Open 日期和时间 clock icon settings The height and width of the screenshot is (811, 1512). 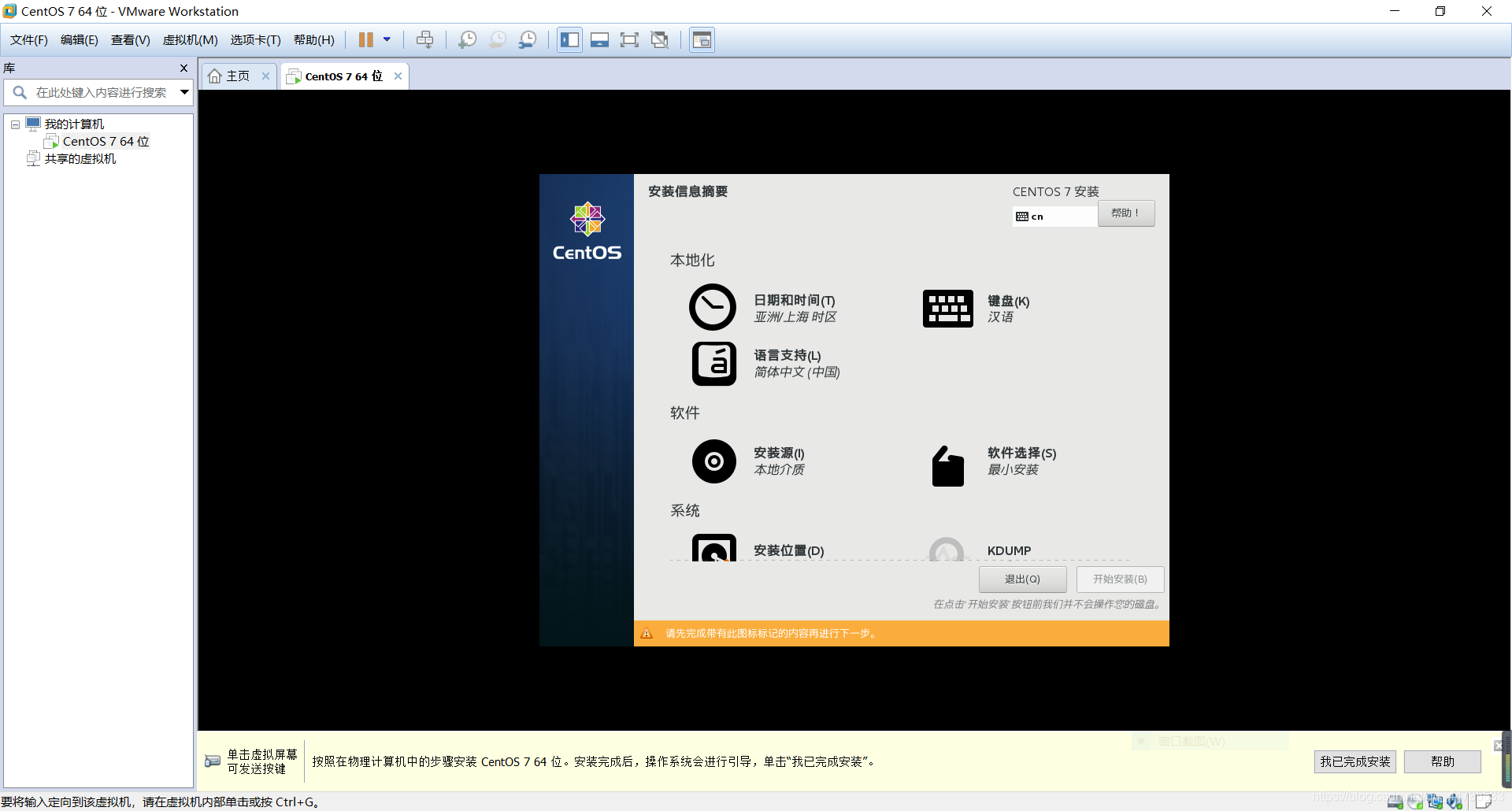click(713, 307)
